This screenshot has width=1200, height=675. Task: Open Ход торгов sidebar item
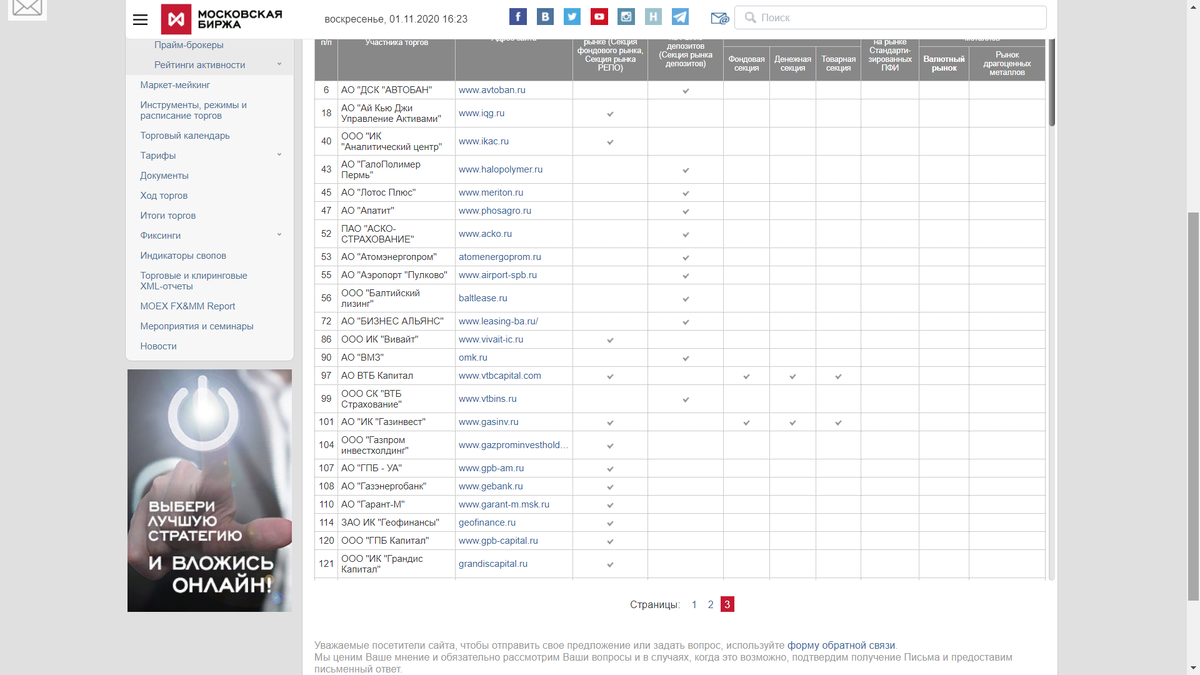pyautogui.click(x=164, y=195)
